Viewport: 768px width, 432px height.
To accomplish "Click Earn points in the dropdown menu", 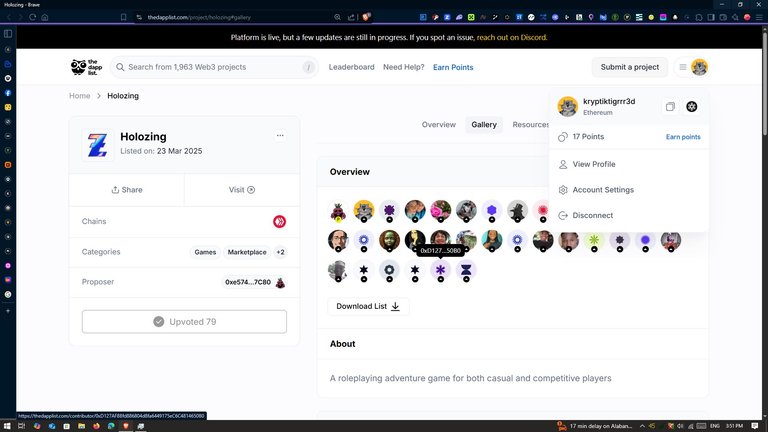I will [x=683, y=137].
